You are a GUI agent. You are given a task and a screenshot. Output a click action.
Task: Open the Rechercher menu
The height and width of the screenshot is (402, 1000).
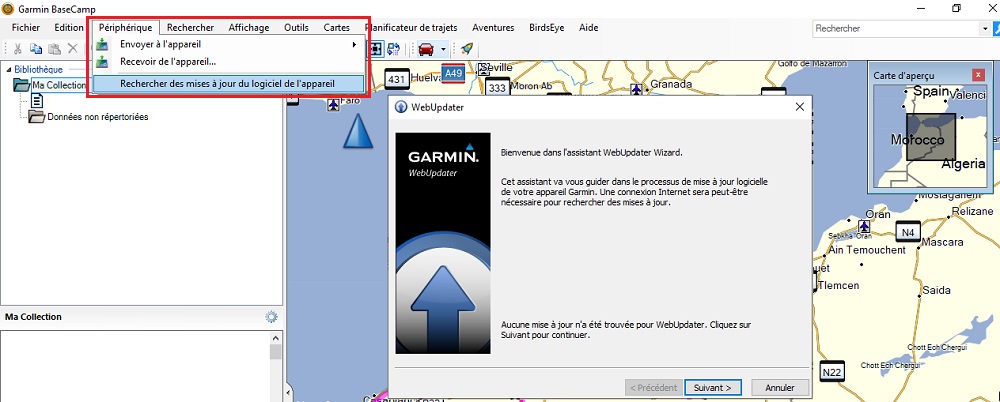click(x=190, y=27)
